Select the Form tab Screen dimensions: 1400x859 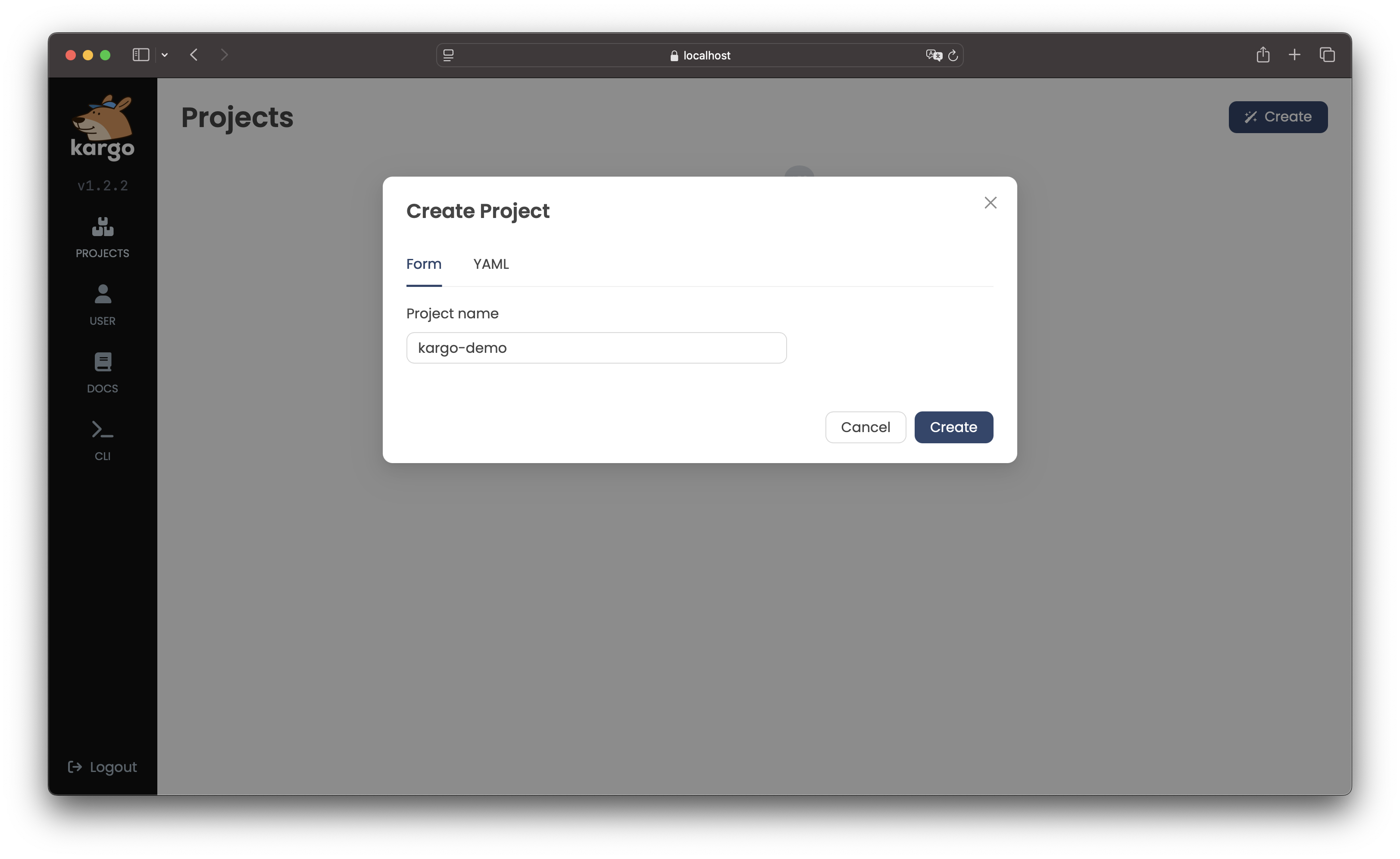click(423, 264)
